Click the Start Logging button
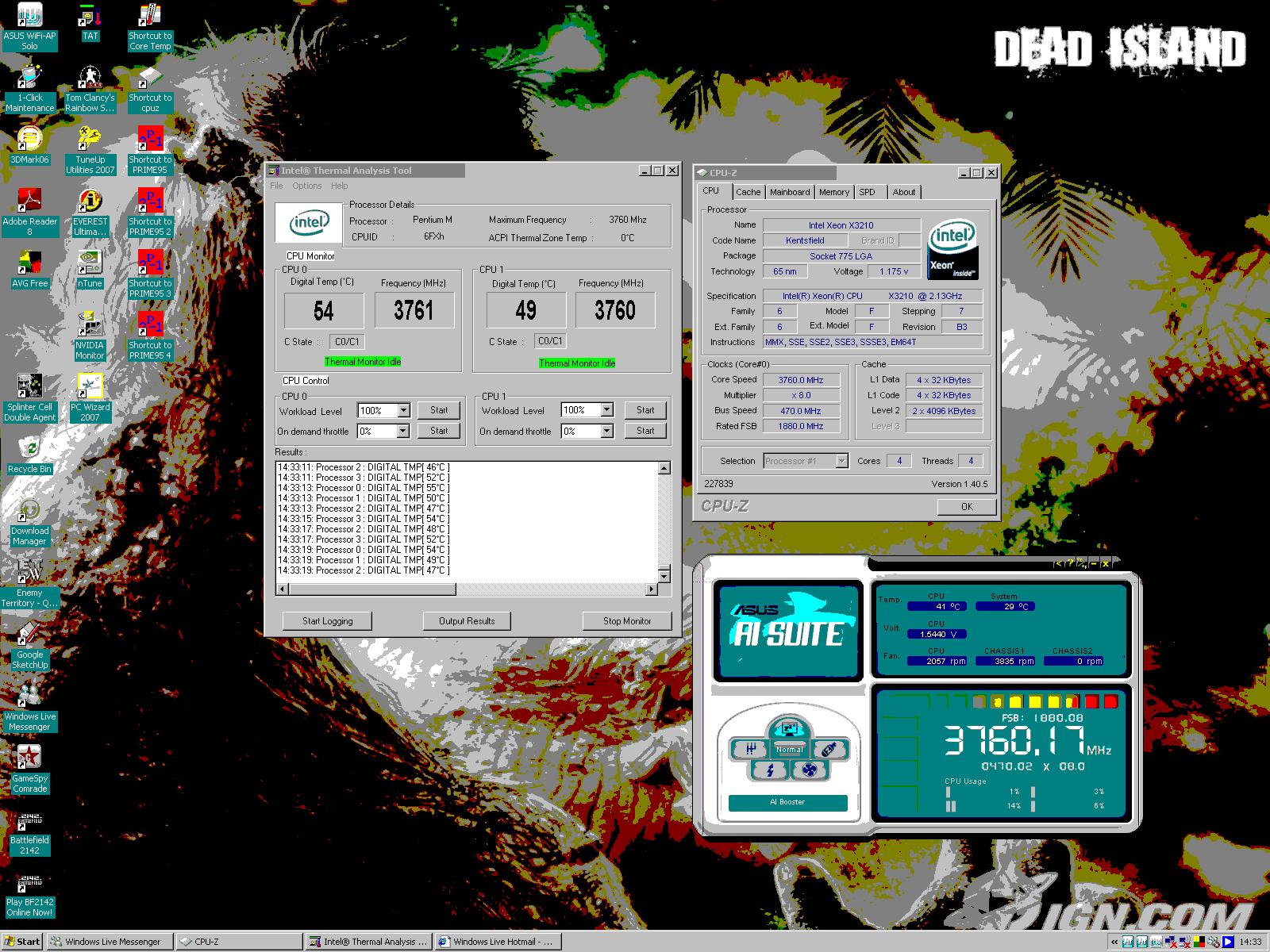This screenshot has width=1270, height=952. pyautogui.click(x=327, y=621)
